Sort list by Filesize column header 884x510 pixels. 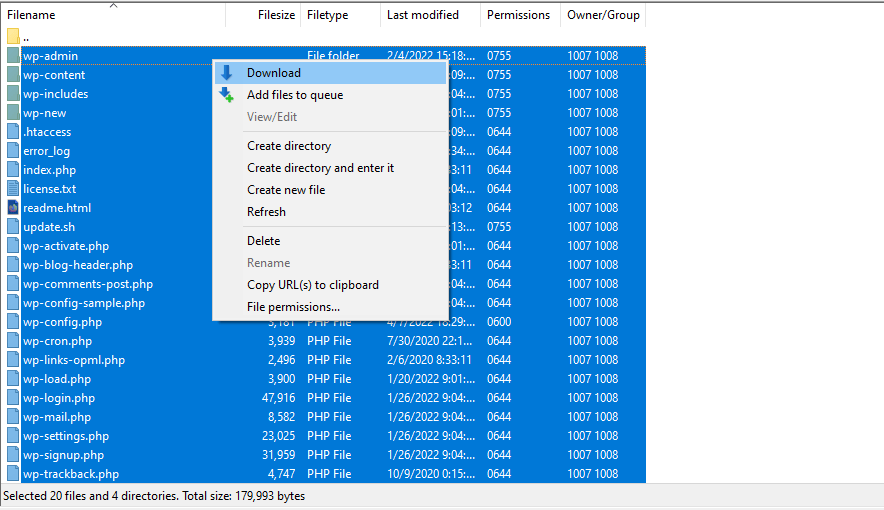(263, 15)
